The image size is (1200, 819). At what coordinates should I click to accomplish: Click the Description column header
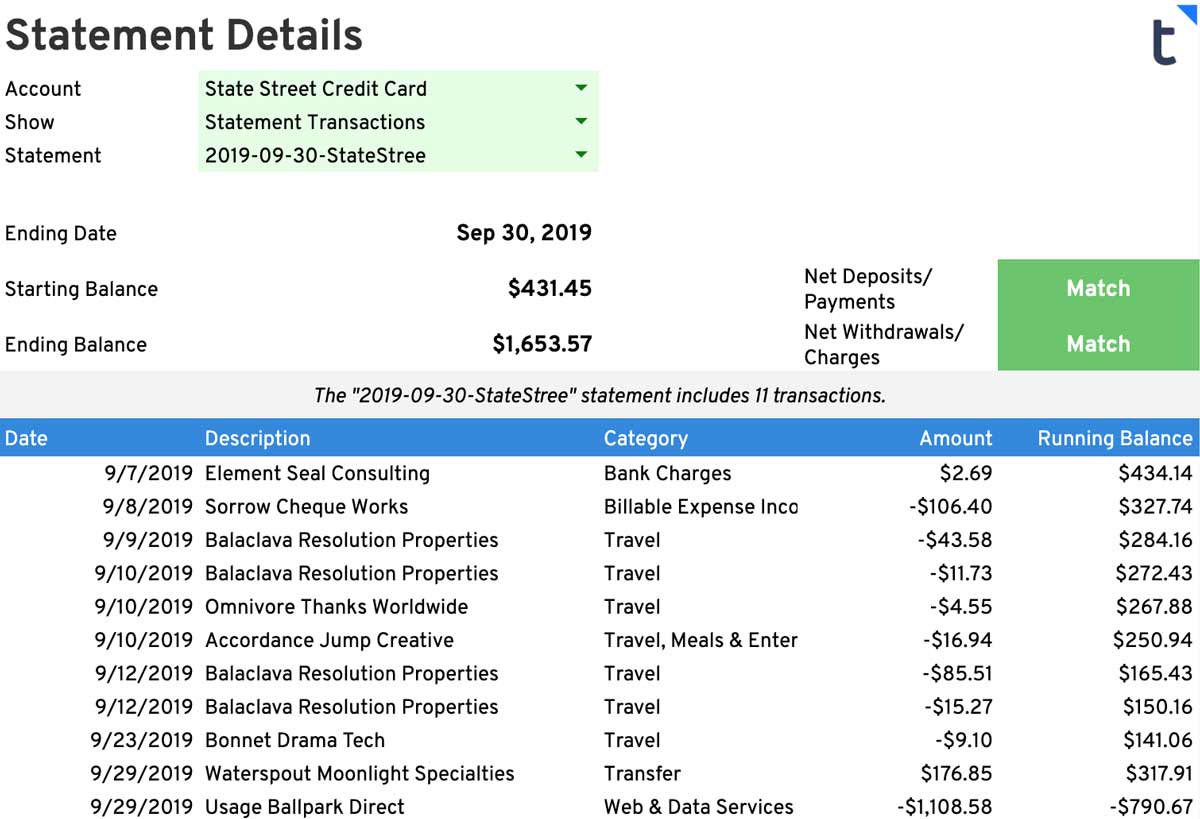(x=257, y=438)
